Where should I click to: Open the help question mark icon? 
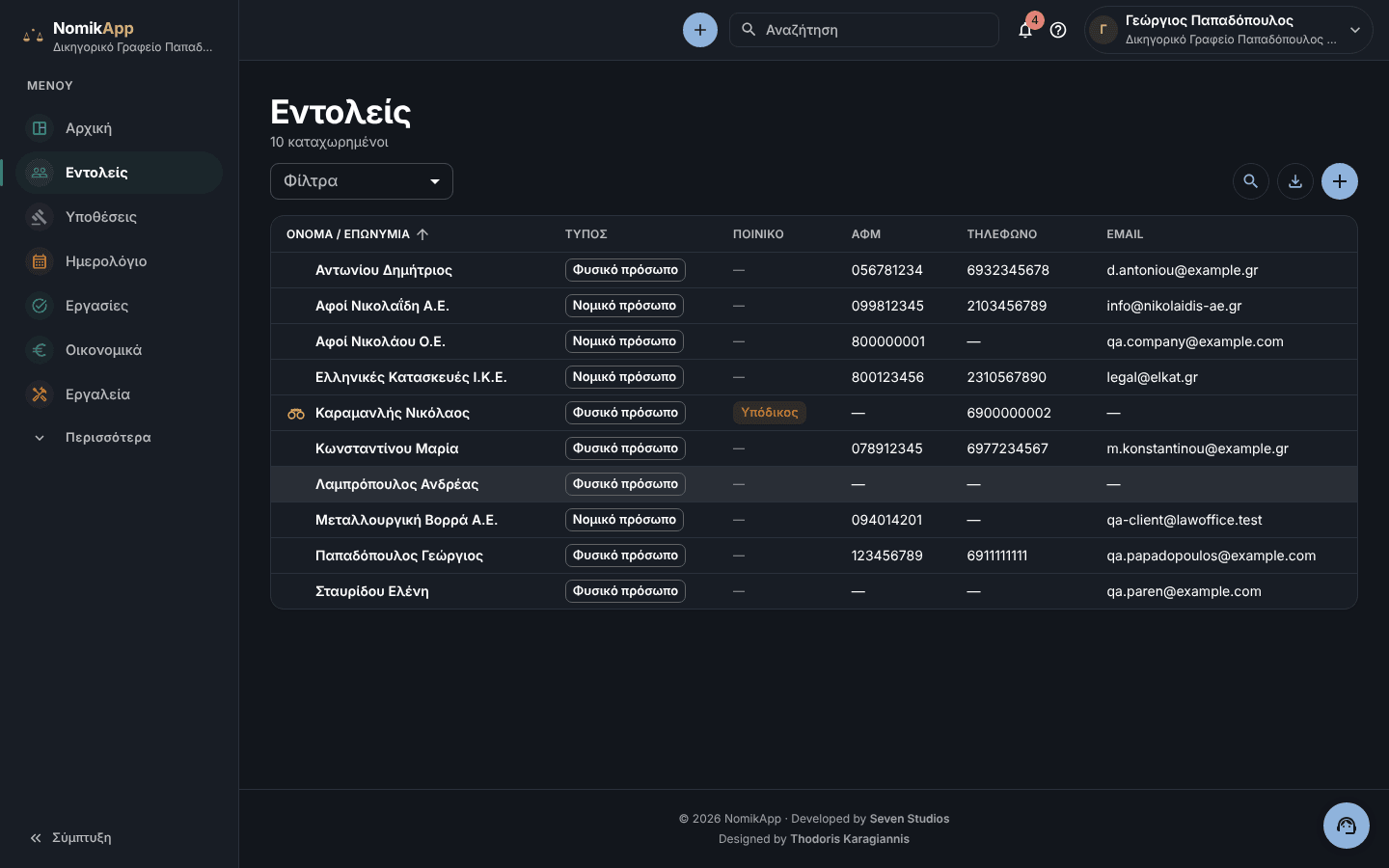(x=1058, y=30)
